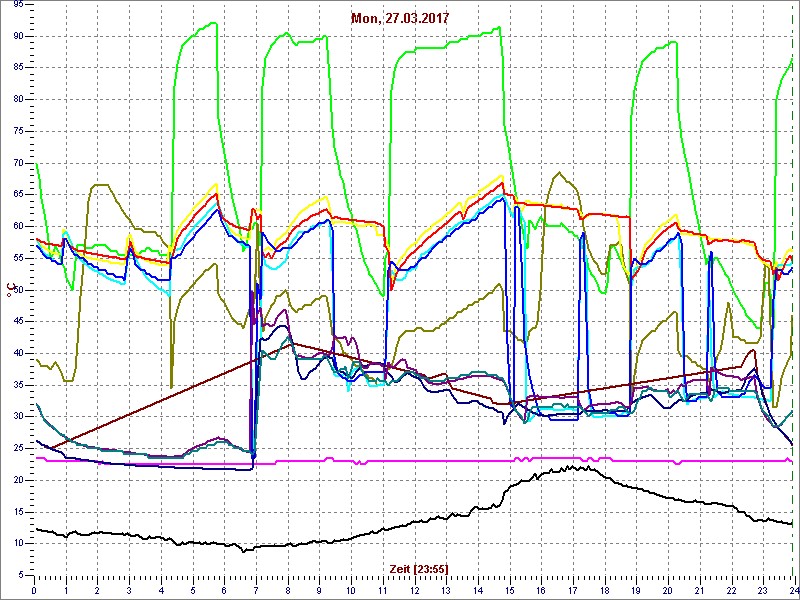Click the hour label '9' on the time axis
This screenshot has height=600, width=800.
coord(319,588)
